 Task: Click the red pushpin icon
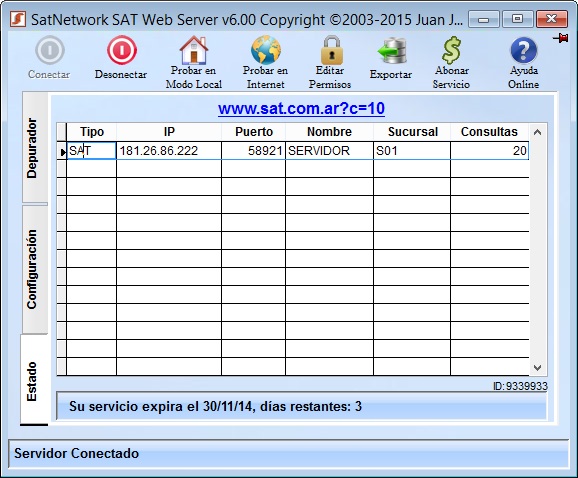(x=560, y=38)
